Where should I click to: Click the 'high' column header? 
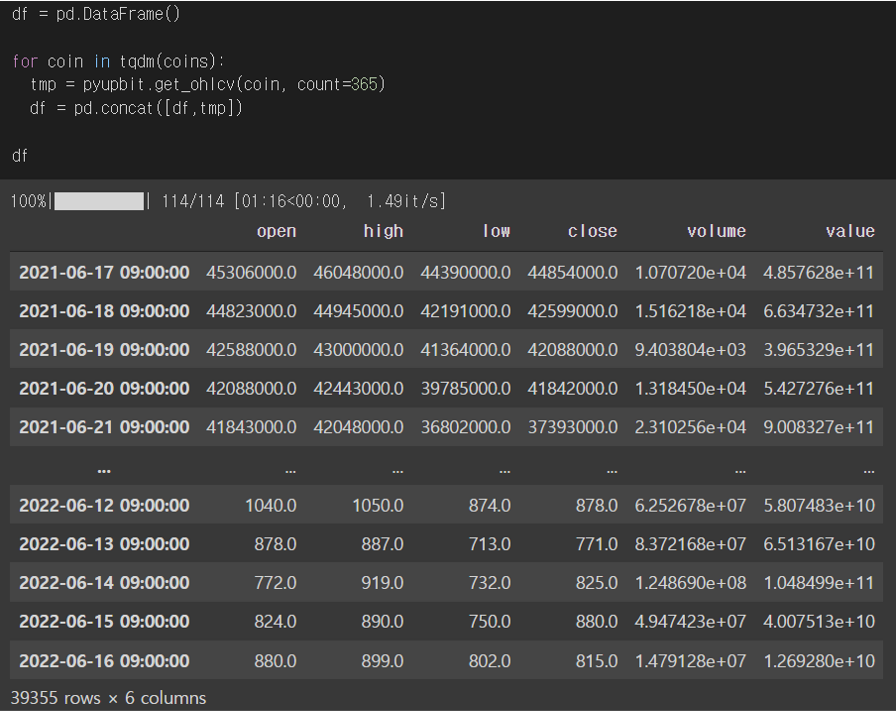pos(383,231)
